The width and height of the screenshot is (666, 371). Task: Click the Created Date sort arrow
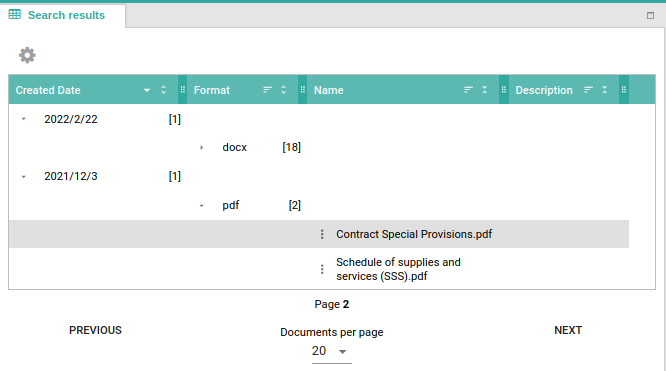point(147,90)
